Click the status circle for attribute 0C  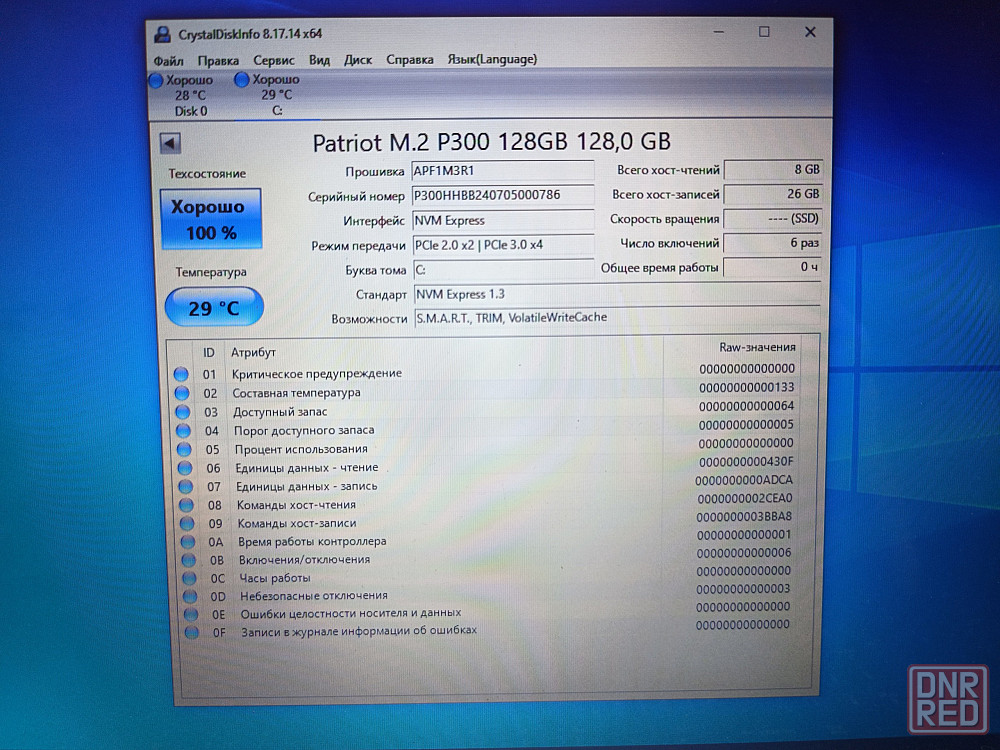point(189,578)
